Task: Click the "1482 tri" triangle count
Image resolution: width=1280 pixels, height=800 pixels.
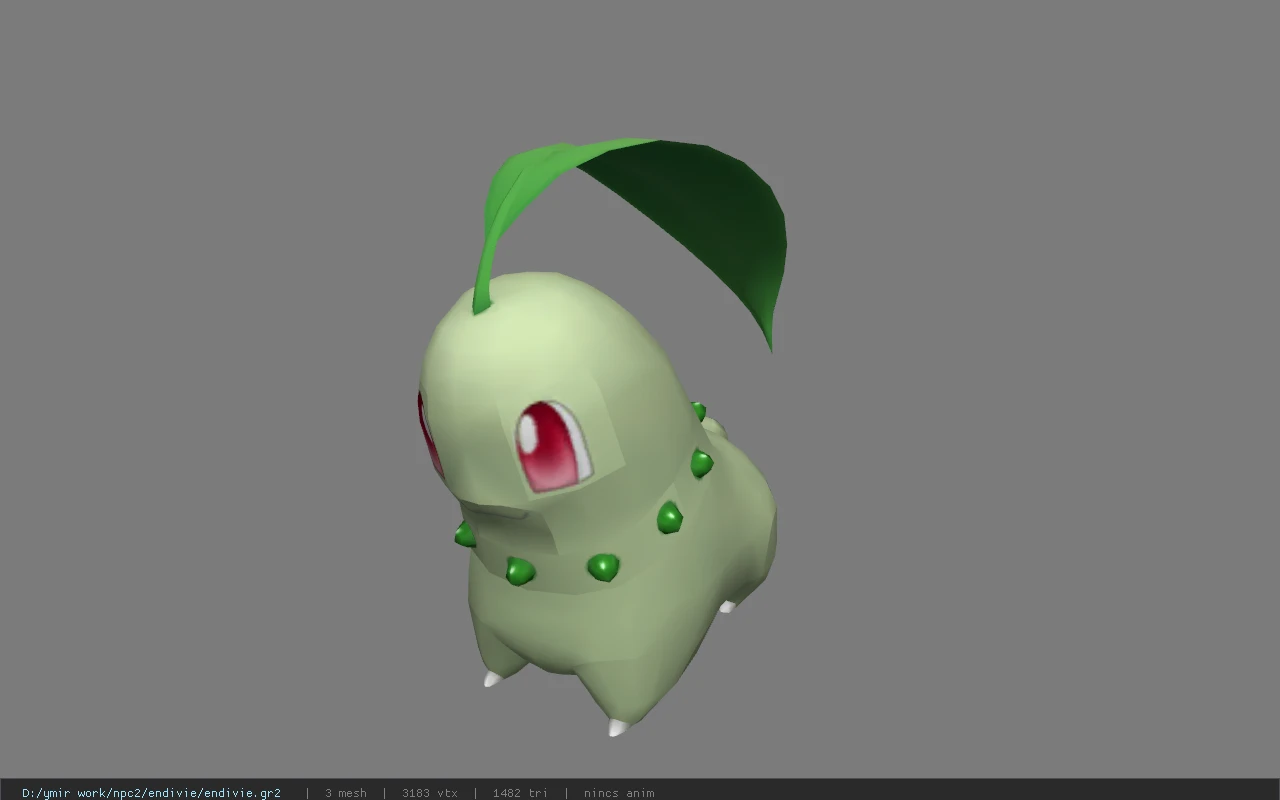Action: point(520,793)
